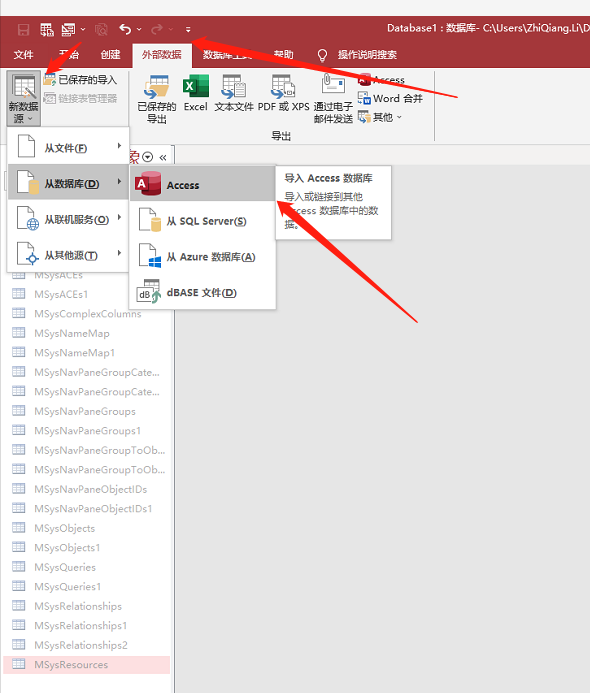Select dBASE 文件(D) option
Image resolution: width=590 pixels, height=693 pixels.
203,292
